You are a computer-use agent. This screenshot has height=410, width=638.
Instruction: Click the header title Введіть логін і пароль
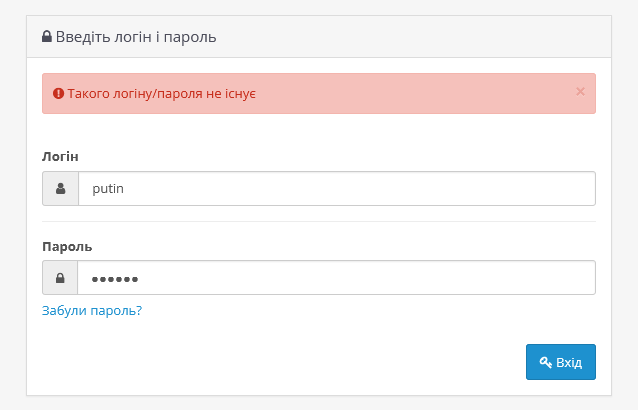[136, 37]
